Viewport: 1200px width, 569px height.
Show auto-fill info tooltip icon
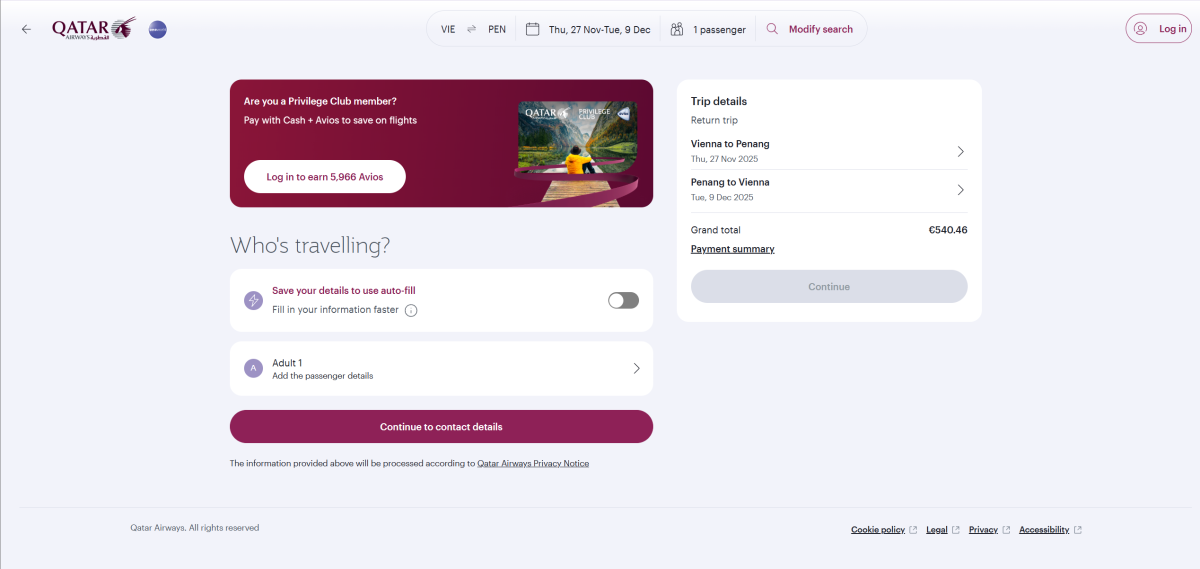pos(411,310)
